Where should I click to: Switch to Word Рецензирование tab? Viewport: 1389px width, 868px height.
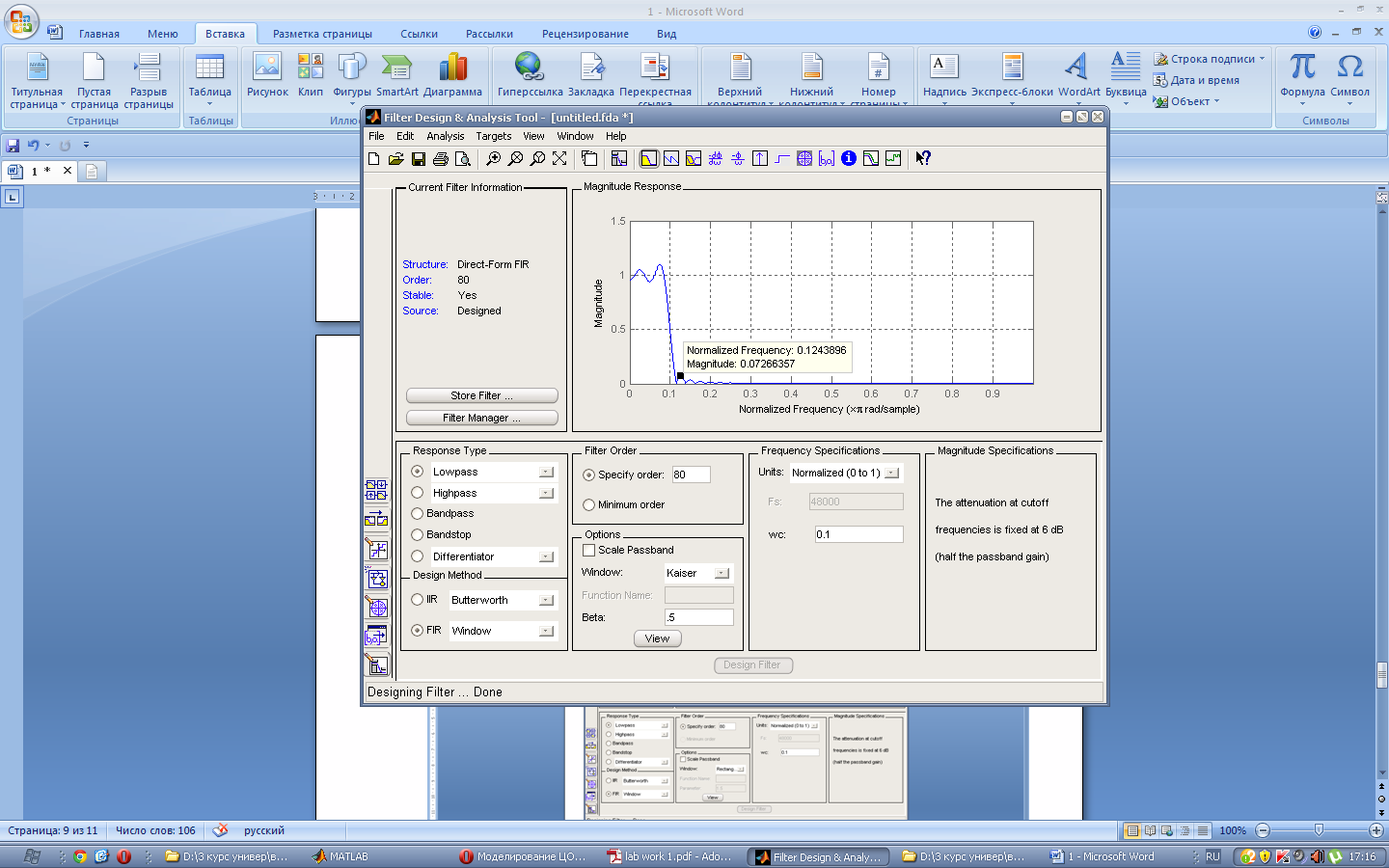(x=586, y=34)
